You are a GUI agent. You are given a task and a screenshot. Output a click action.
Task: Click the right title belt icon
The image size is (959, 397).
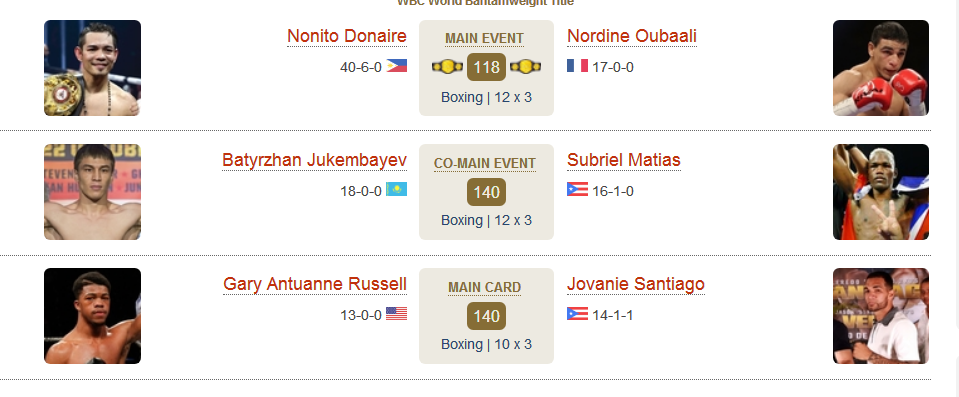pos(525,66)
